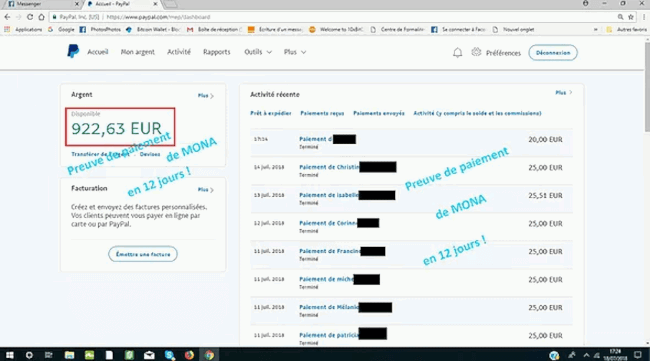Click the Windows Start button
This screenshot has height=361, width=650.
10,355
